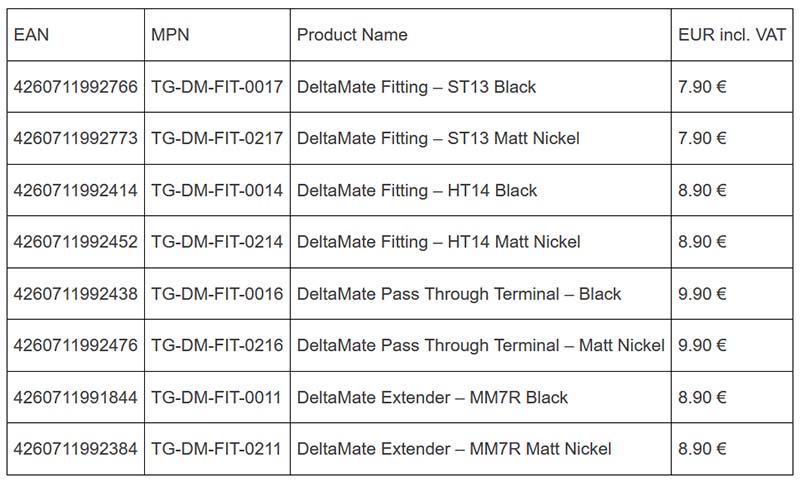The width and height of the screenshot is (800, 482).
Task: Click DeltaMate Pass Through Terminal – Black
Action: (459, 294)
